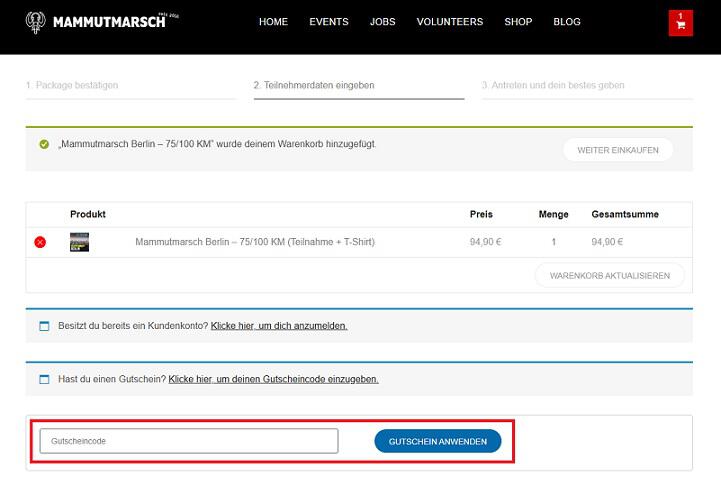Open the EVENTS menu item

click(329, 22)
